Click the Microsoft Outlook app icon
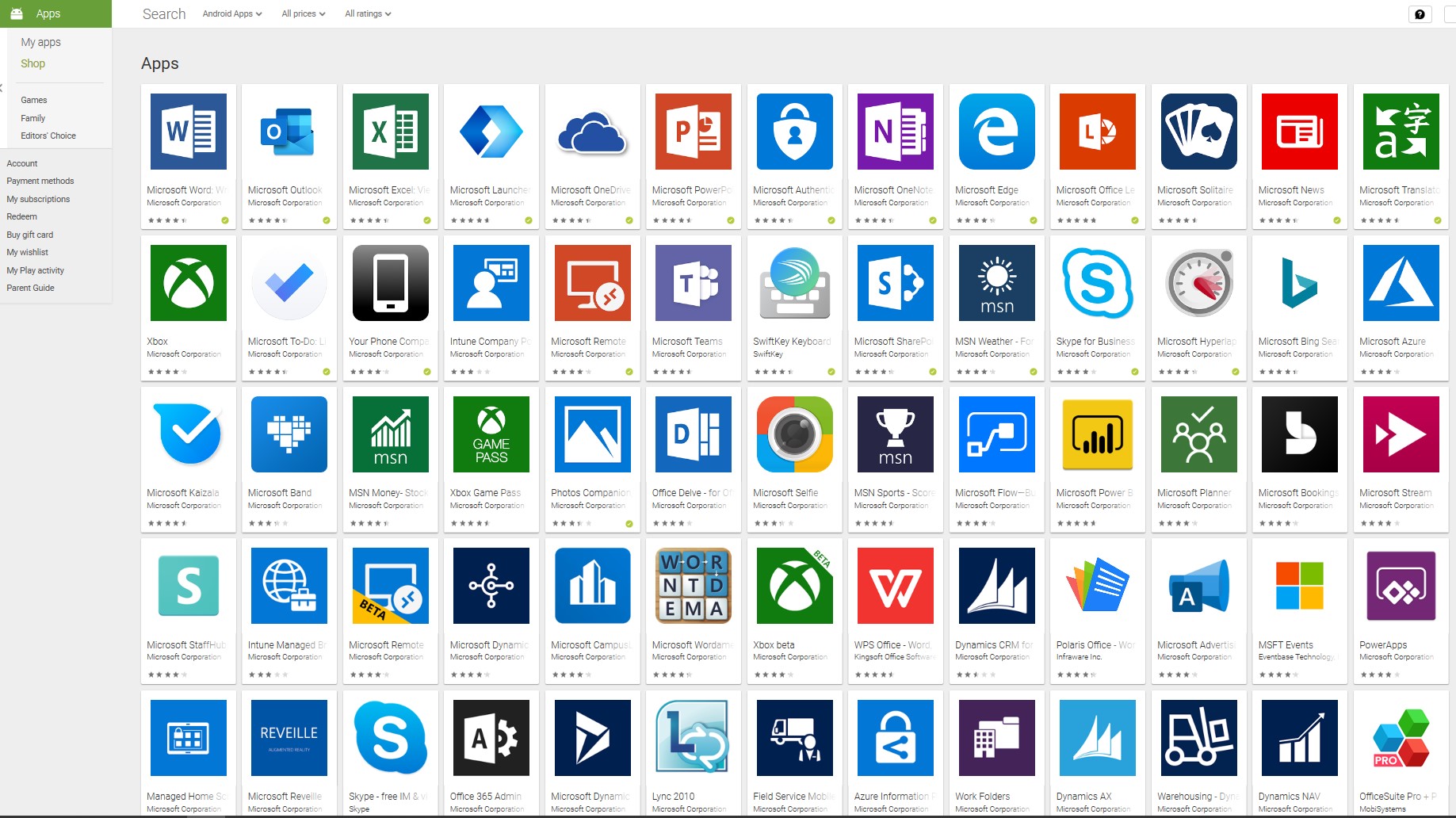Image resolution: width=1456 pixels, height=818 pixels. (289, 132)
